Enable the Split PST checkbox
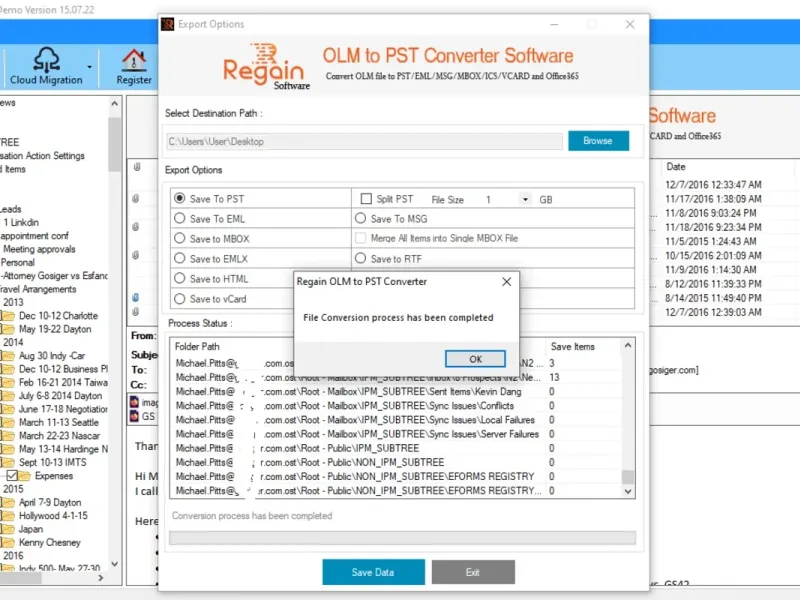 click(x=366, y=198)
